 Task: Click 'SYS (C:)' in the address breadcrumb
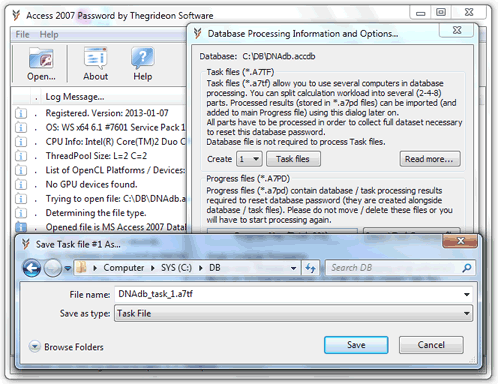[176, 268]
